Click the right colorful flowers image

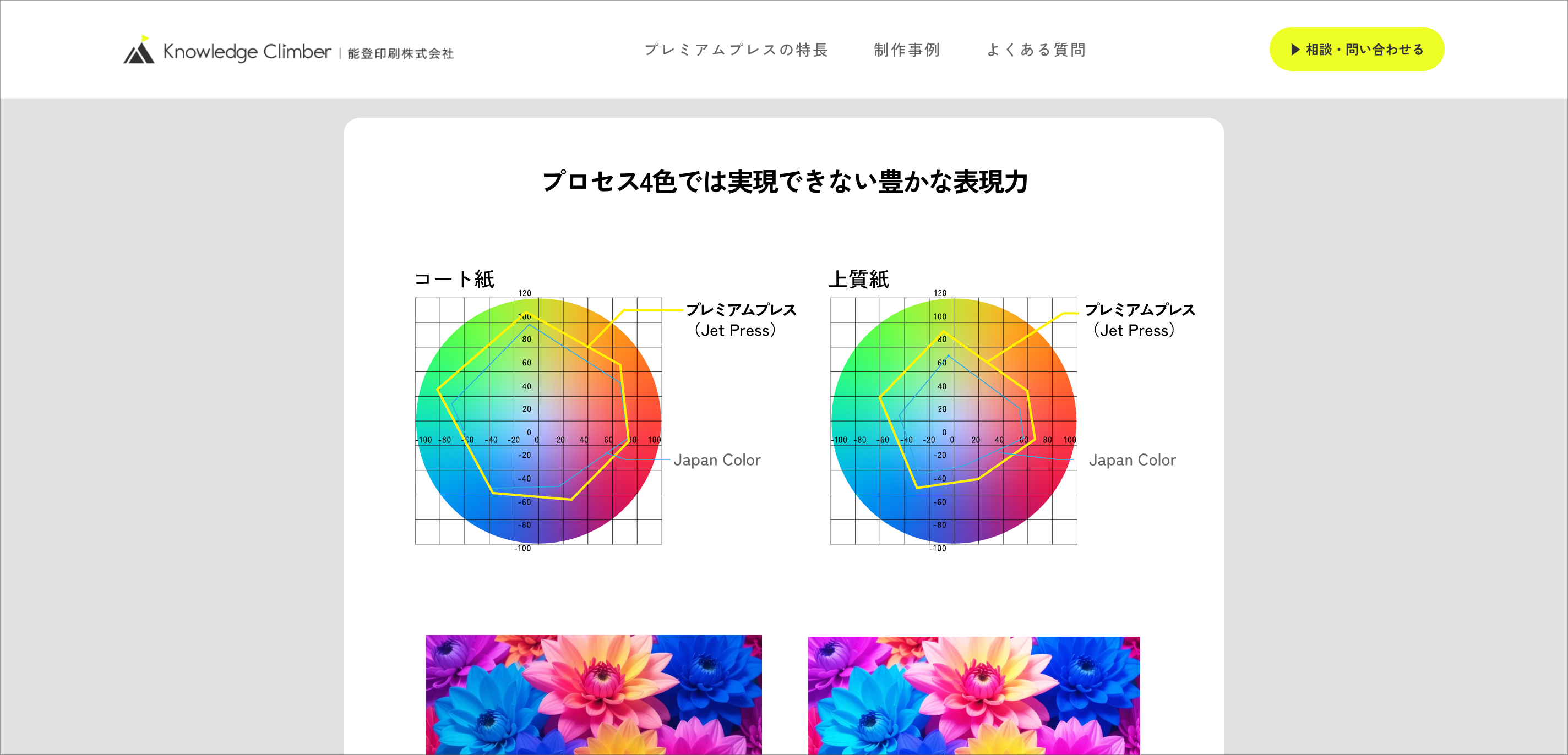click(x=974, y=696)
